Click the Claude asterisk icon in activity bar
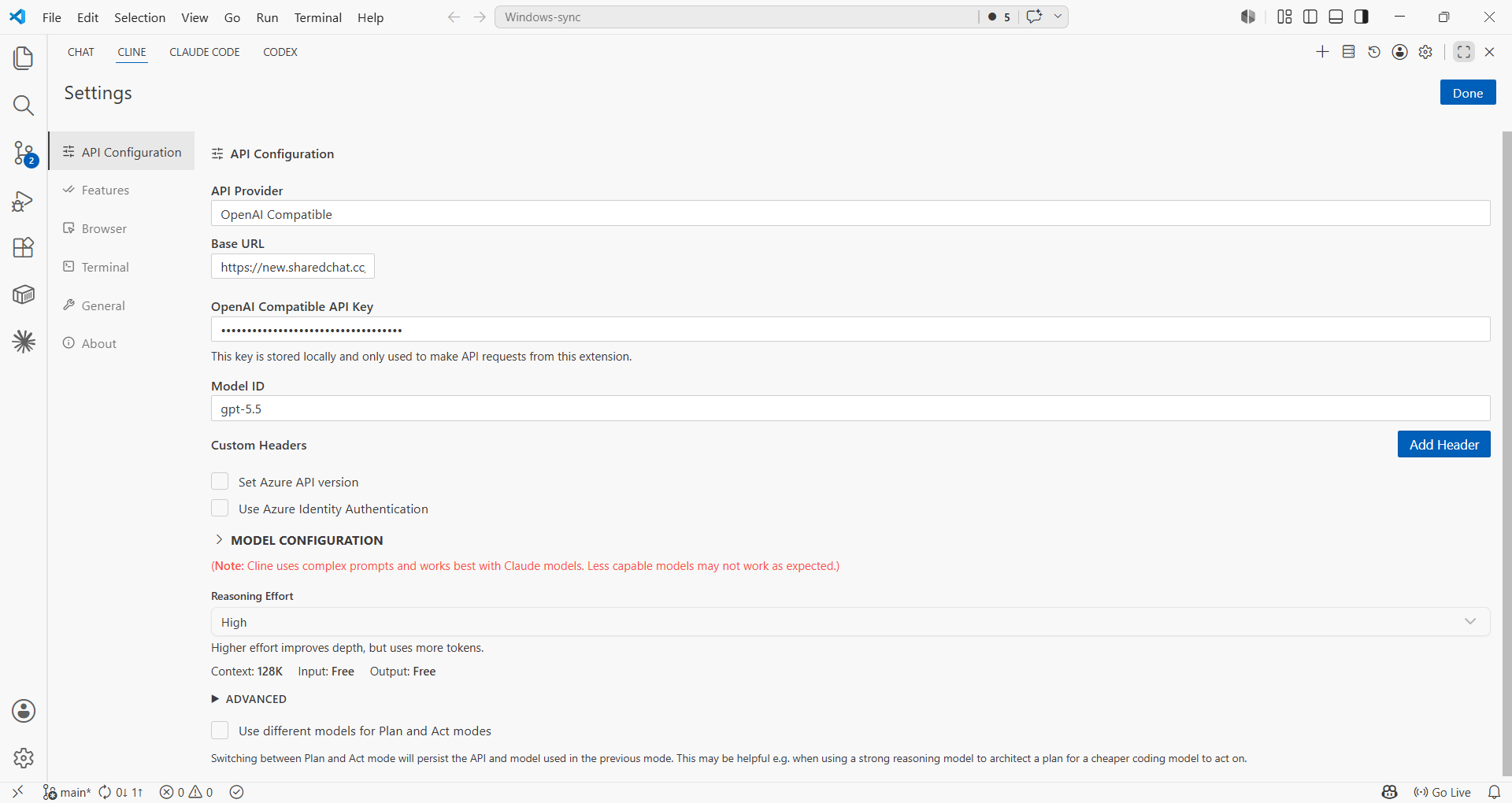The height and width of the screenshot is (803, 1512). 24,342
